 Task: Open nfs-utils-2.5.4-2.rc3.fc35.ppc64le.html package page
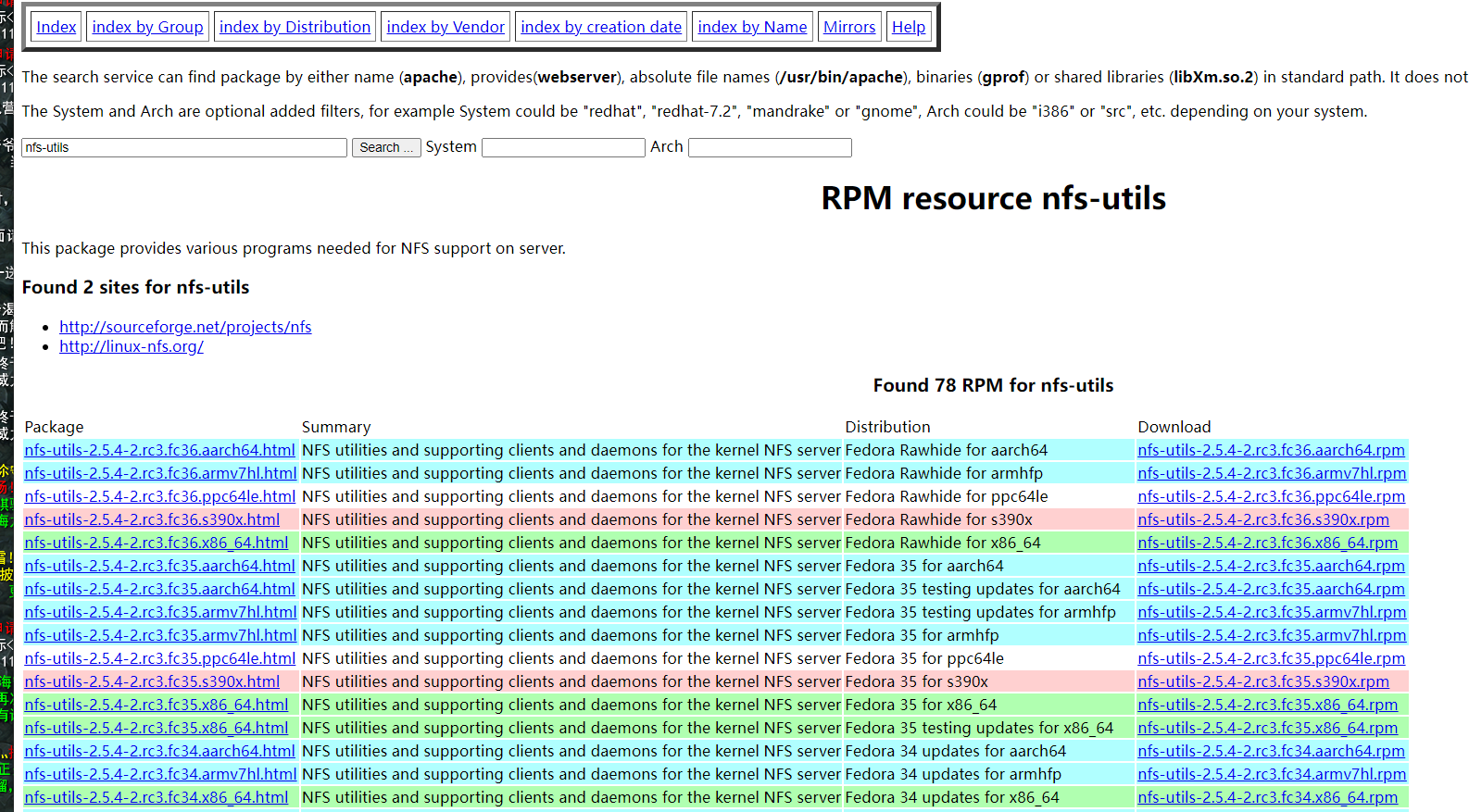point(160,658)
